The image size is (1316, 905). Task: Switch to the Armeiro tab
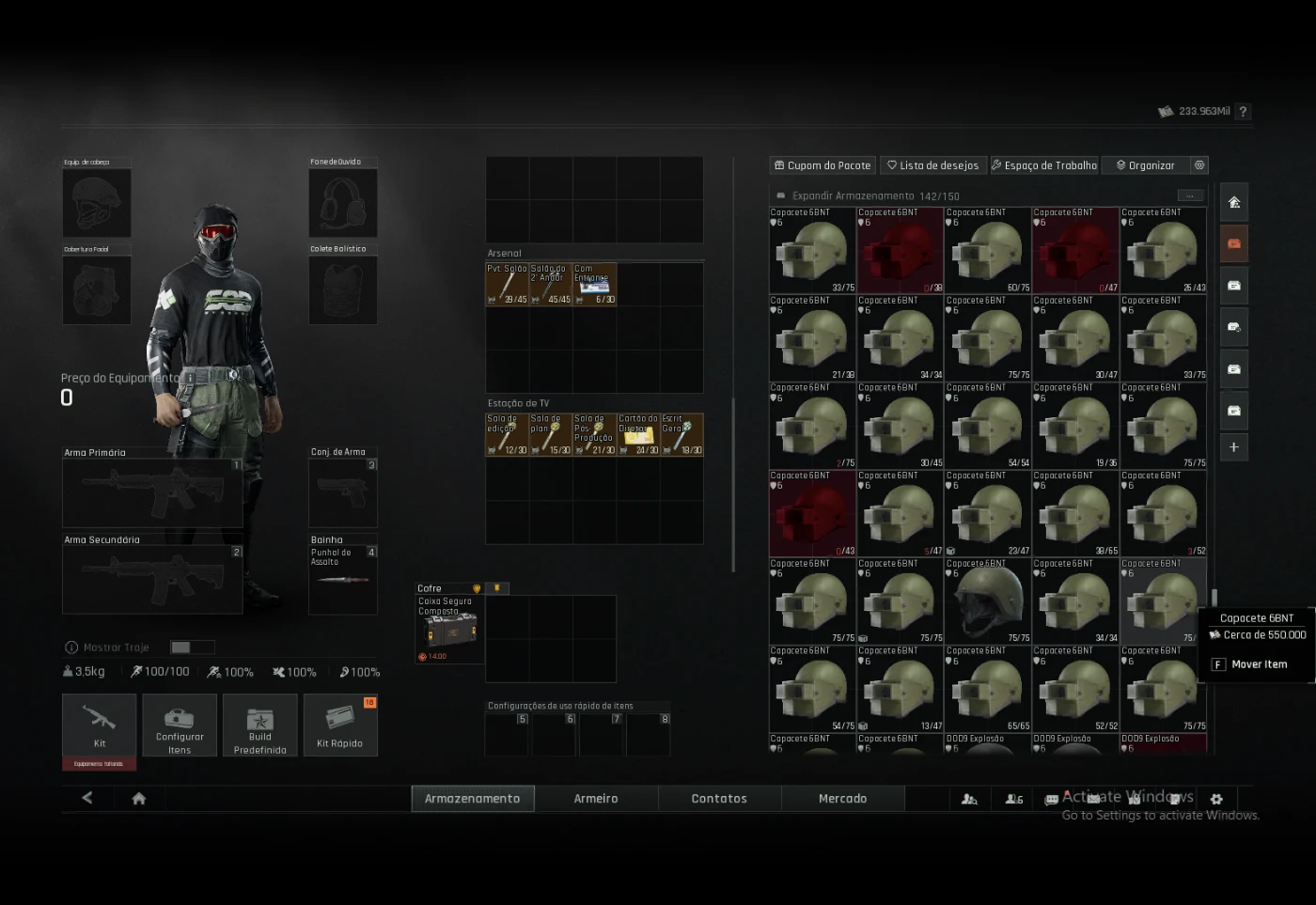pyautogui.click(x=596, y=799)
